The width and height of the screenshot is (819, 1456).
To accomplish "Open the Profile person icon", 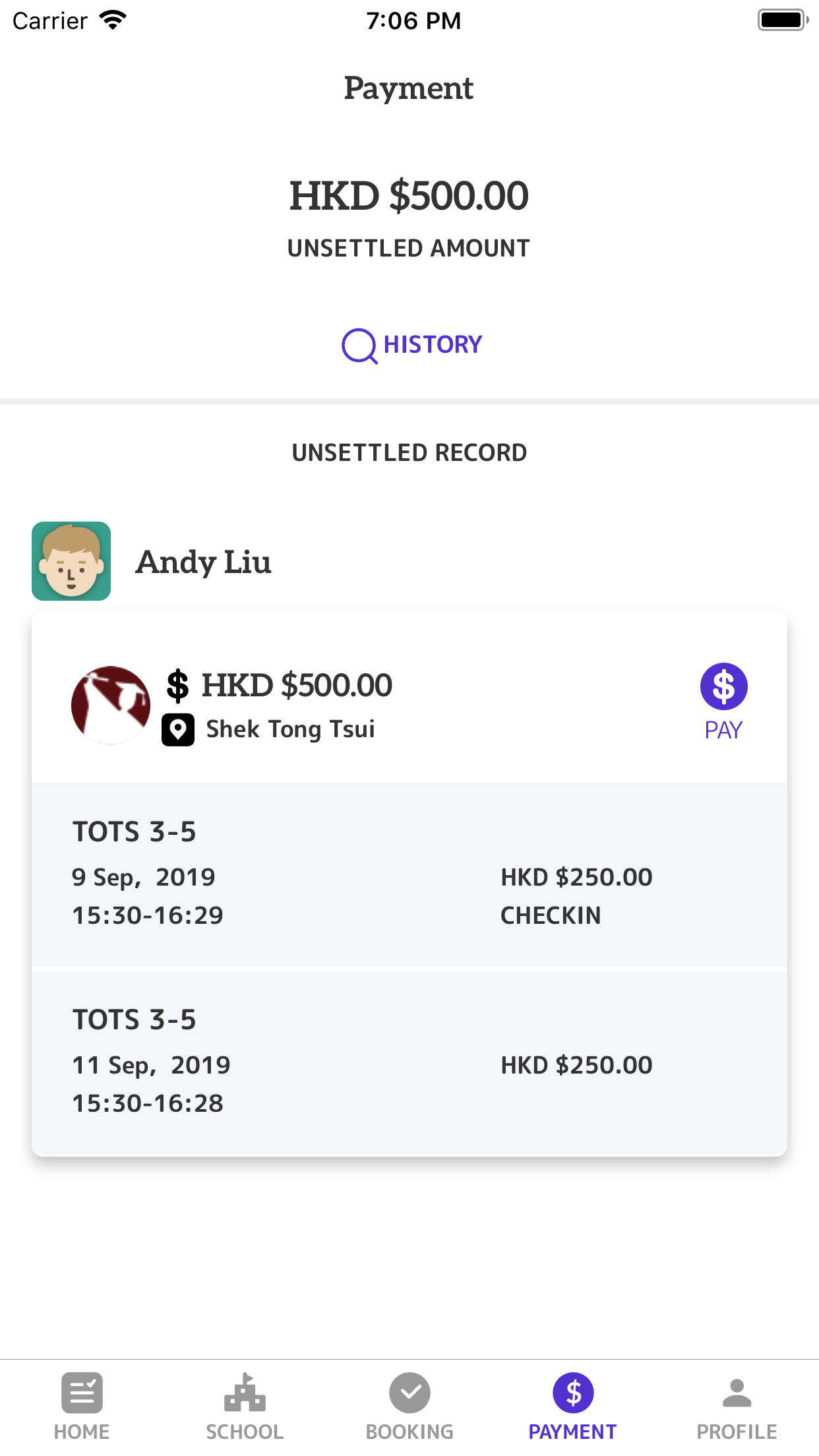I will (x=737, y=1393).
